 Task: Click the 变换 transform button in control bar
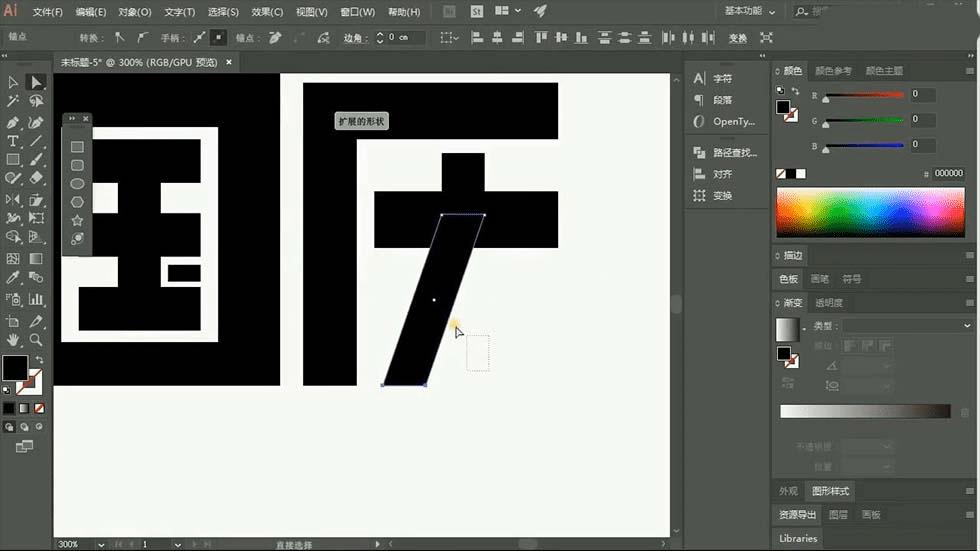(x=738, y=38)
